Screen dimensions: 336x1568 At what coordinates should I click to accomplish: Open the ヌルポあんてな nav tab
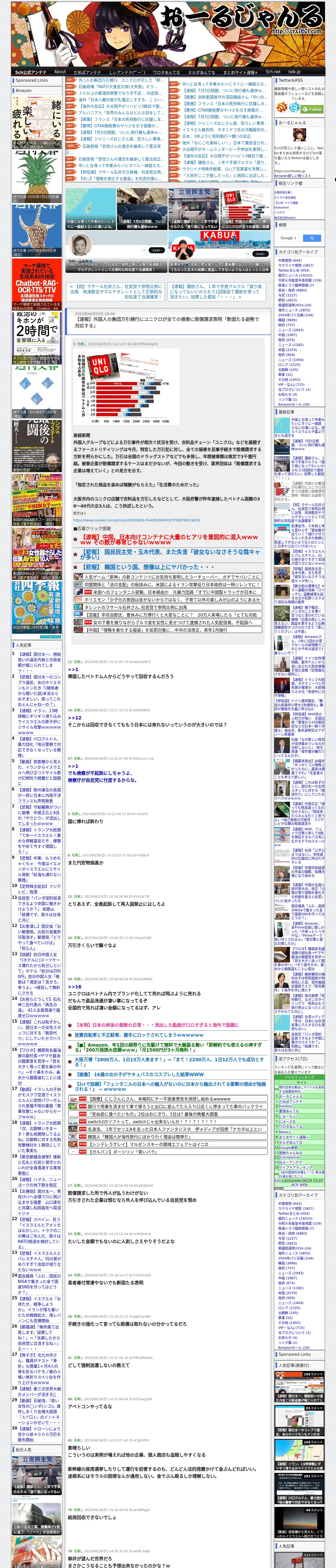click(201, 72)
